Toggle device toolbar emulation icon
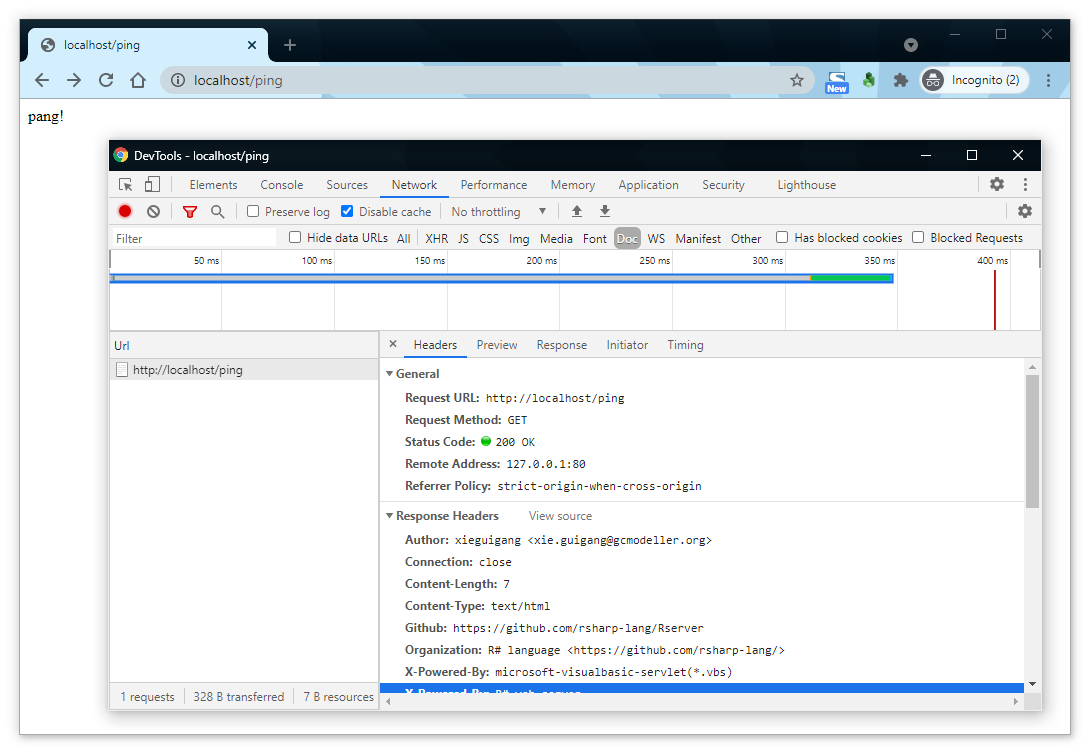This screenshot has height=754, width=1087. pos(152,185)
